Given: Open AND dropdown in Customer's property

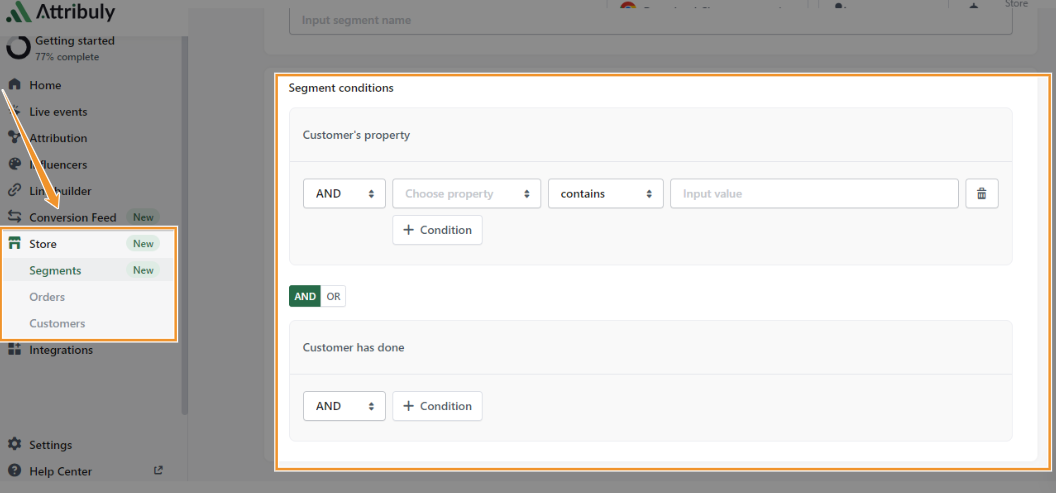Looking at the screenshot, I should 344,194.
